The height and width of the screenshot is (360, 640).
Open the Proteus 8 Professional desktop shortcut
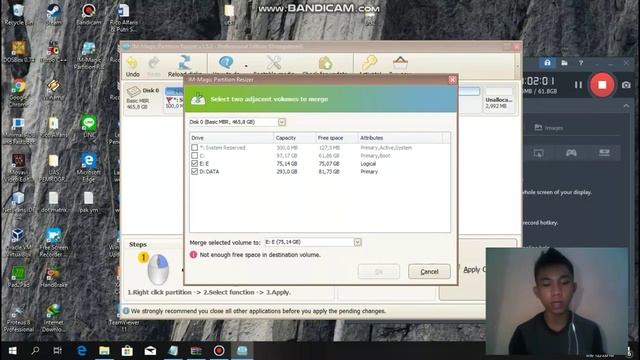(18, 318)
